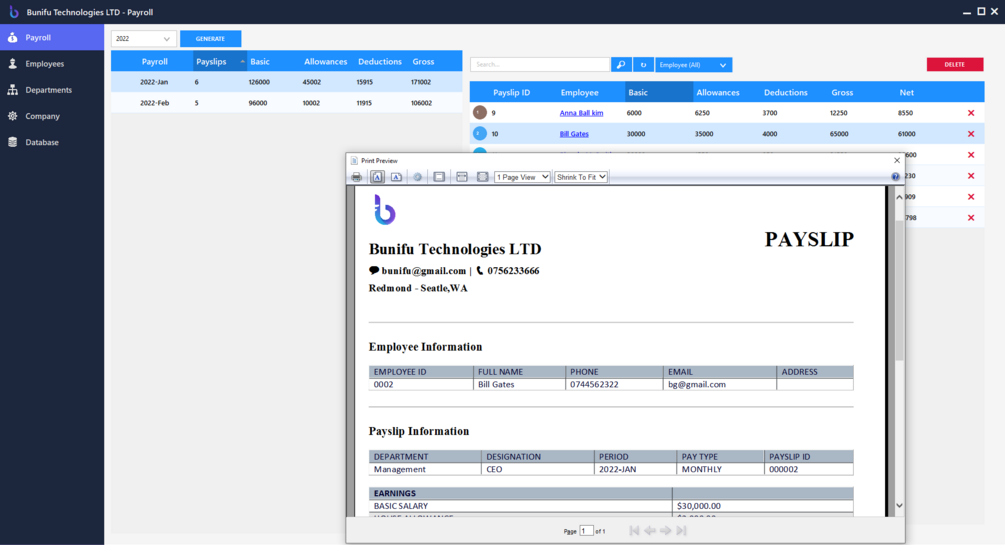
Task: Click the Print icon in Print Preview
Action: click(356, 177)
